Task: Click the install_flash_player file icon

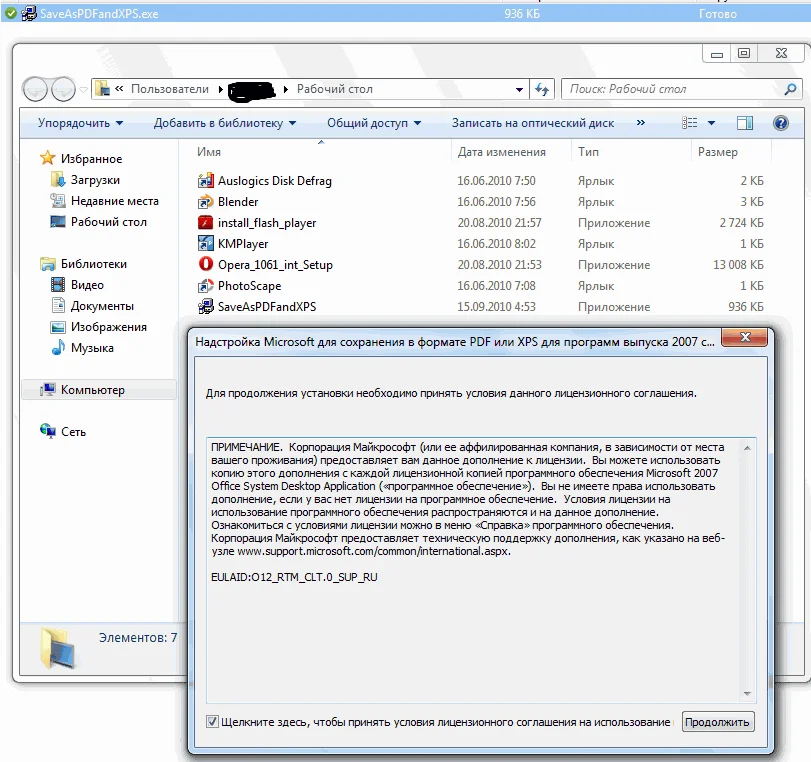Action: click(205, 222)
